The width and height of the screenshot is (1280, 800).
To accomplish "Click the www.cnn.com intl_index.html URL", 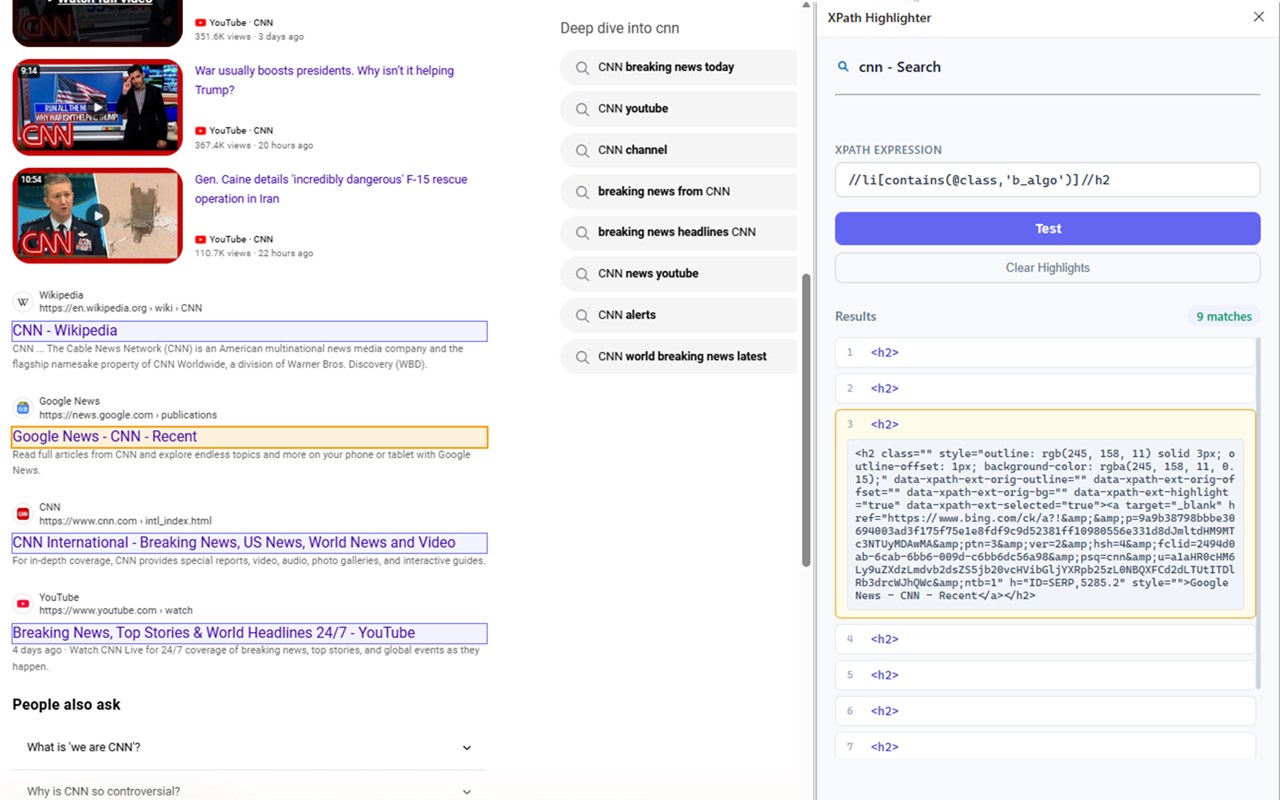I will pyautogui.click(x=125, y=521).
